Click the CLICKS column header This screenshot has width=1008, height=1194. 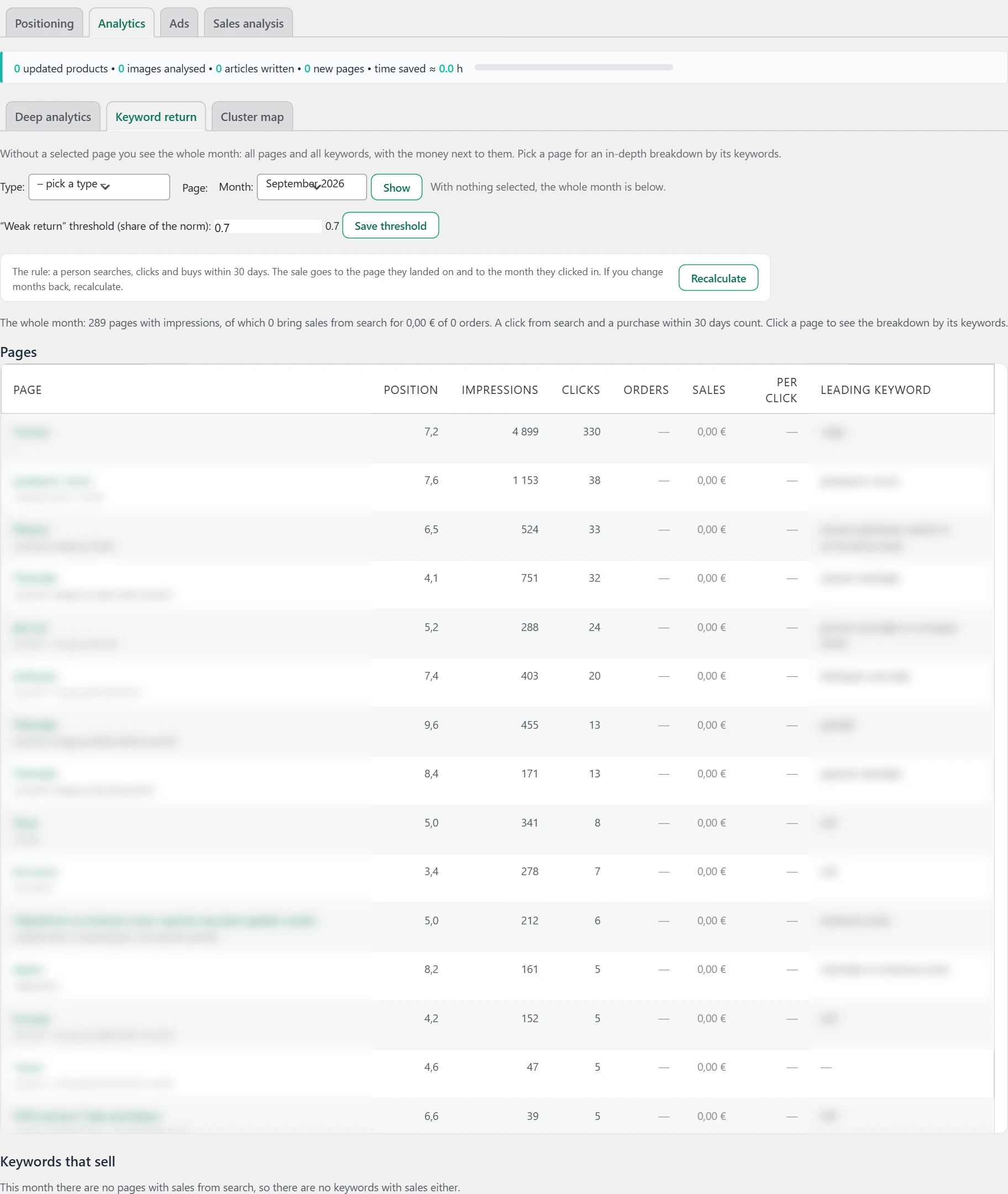[581, 390]
